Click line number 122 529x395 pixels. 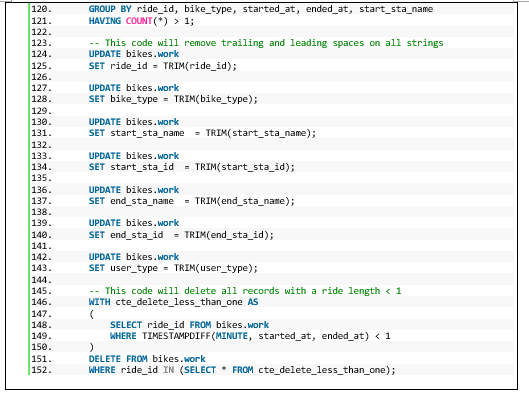pyautogui.click(x=42, y=32)
